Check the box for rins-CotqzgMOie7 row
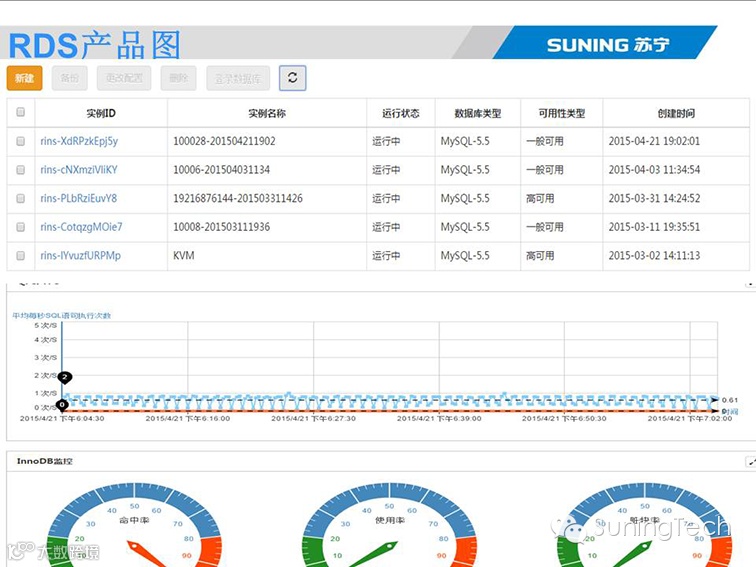 pyautogui.click(x=21, y=227)
